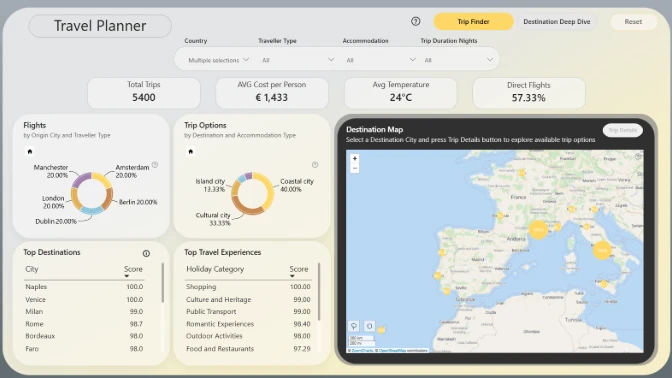Sort by the Holiday Category column header
672x378 pixels.
tap(215, 269)
